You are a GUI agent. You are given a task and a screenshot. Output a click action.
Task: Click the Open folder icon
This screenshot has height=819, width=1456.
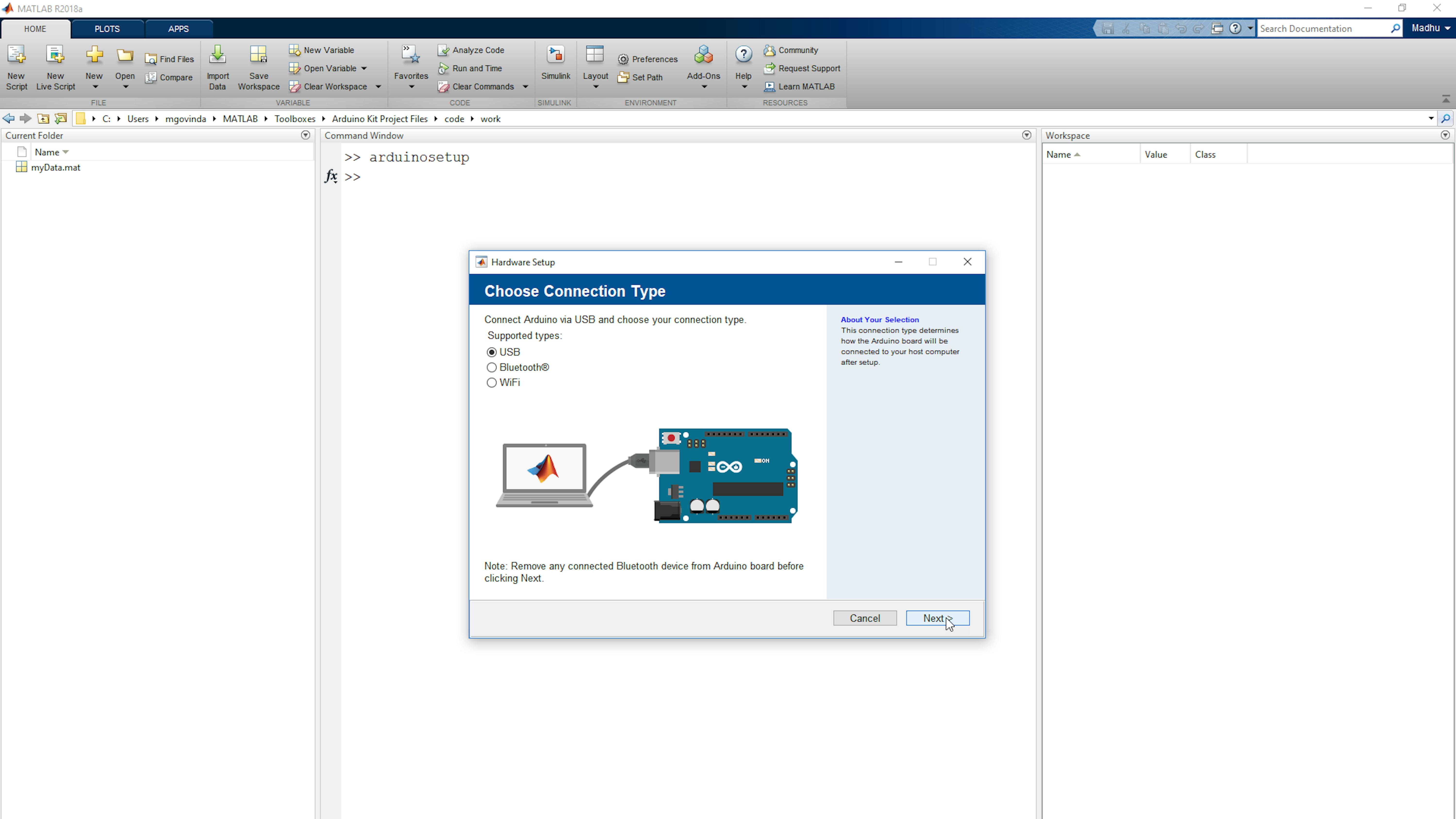(x=125, y=55)
